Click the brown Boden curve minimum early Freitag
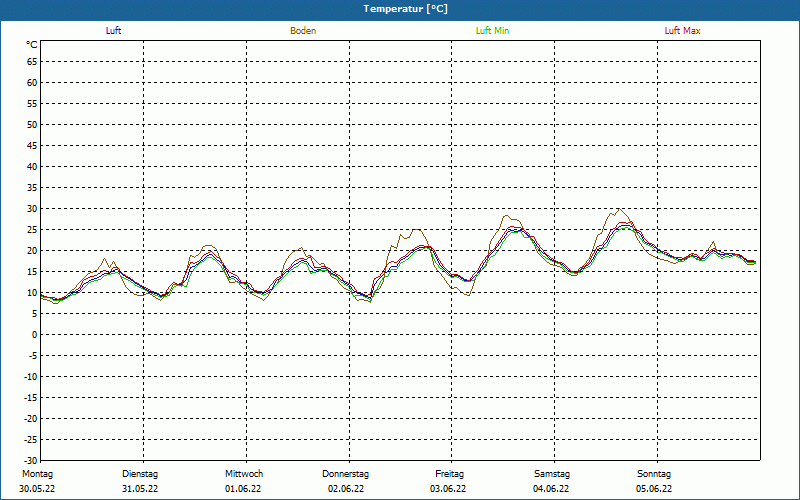 467,295
